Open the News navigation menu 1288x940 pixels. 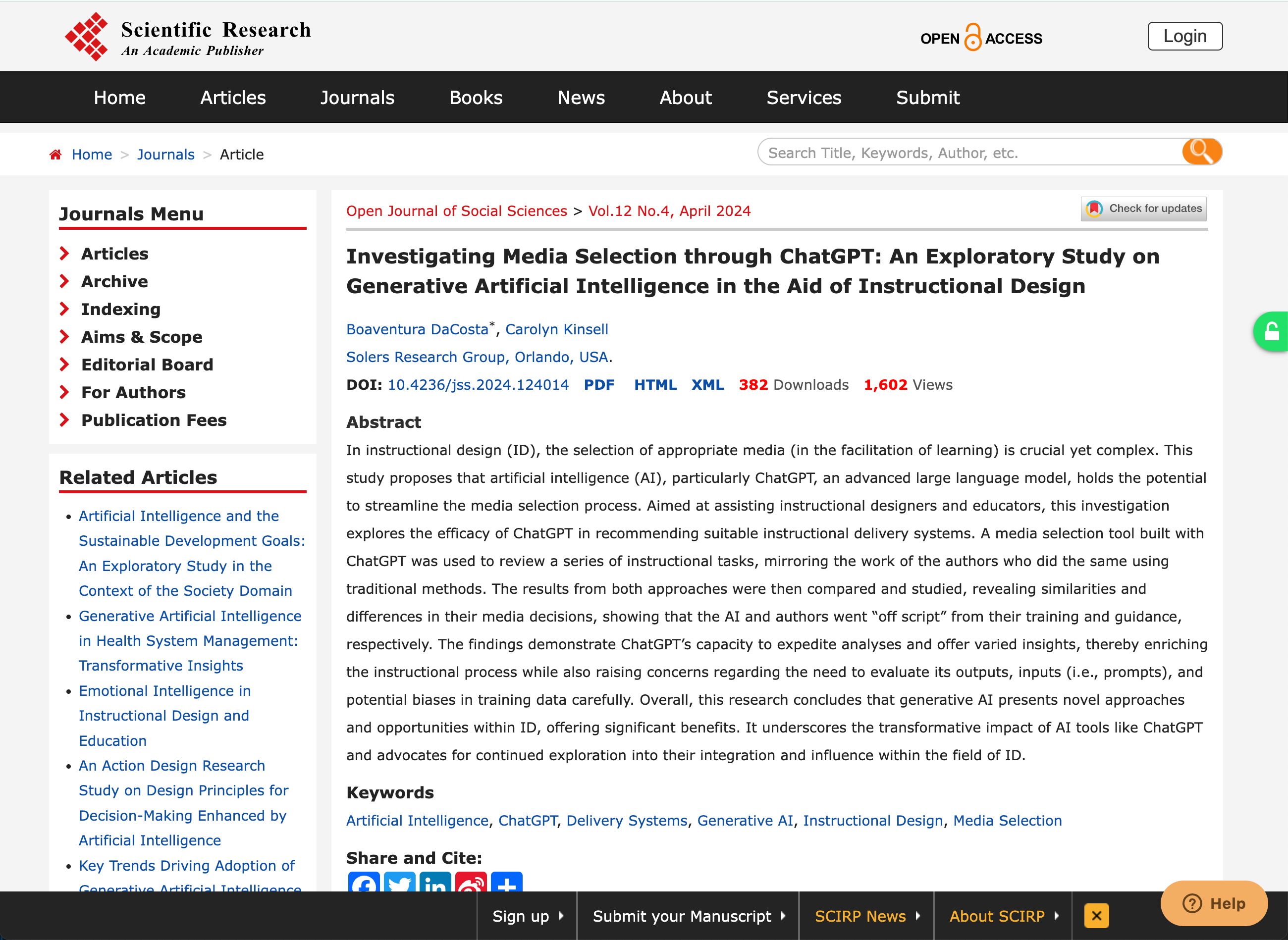pyautogui.click(x=581, y=97)
